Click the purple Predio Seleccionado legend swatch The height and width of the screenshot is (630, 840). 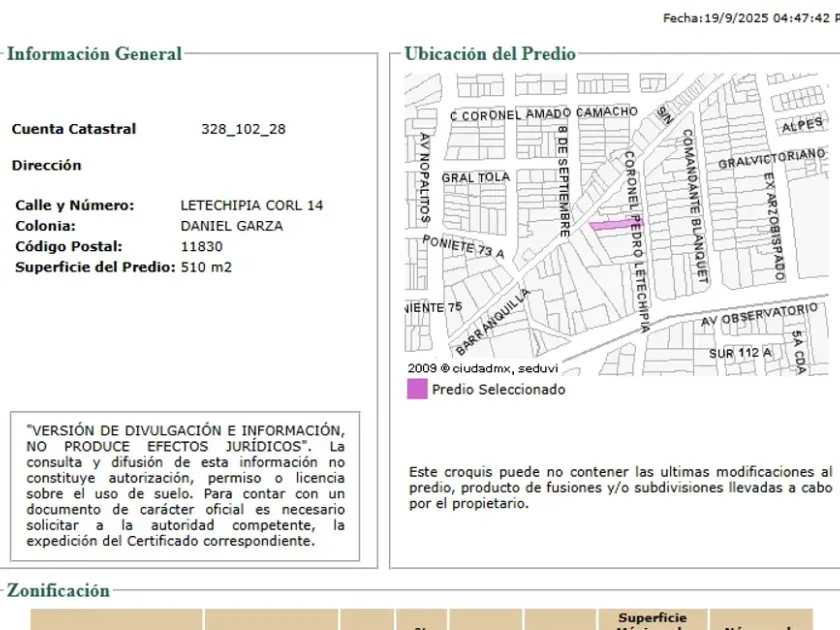tap(416, 390)
